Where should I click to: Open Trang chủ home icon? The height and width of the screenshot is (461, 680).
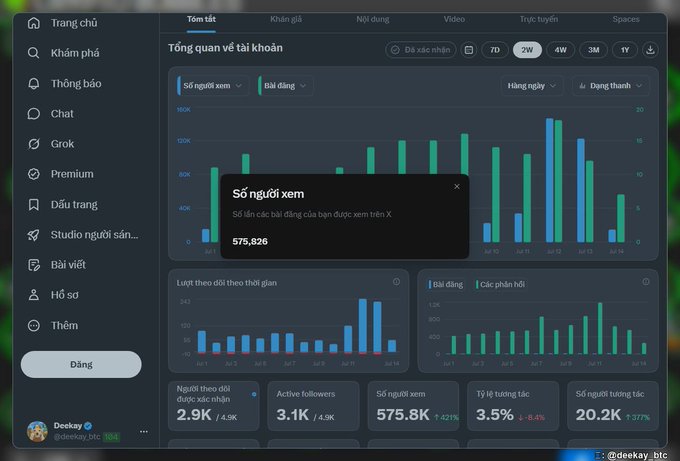[x=34, y=23]
